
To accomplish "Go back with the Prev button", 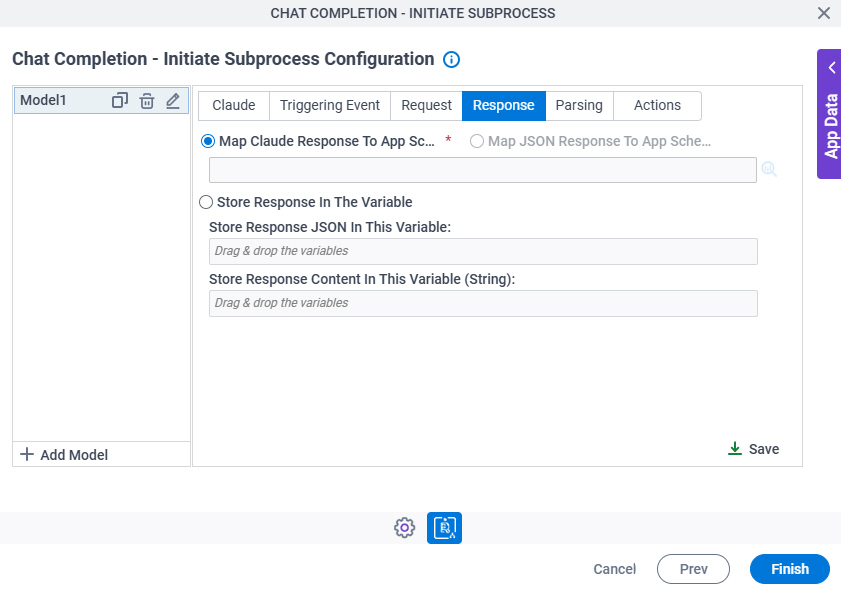I will [x=694, y=569].
